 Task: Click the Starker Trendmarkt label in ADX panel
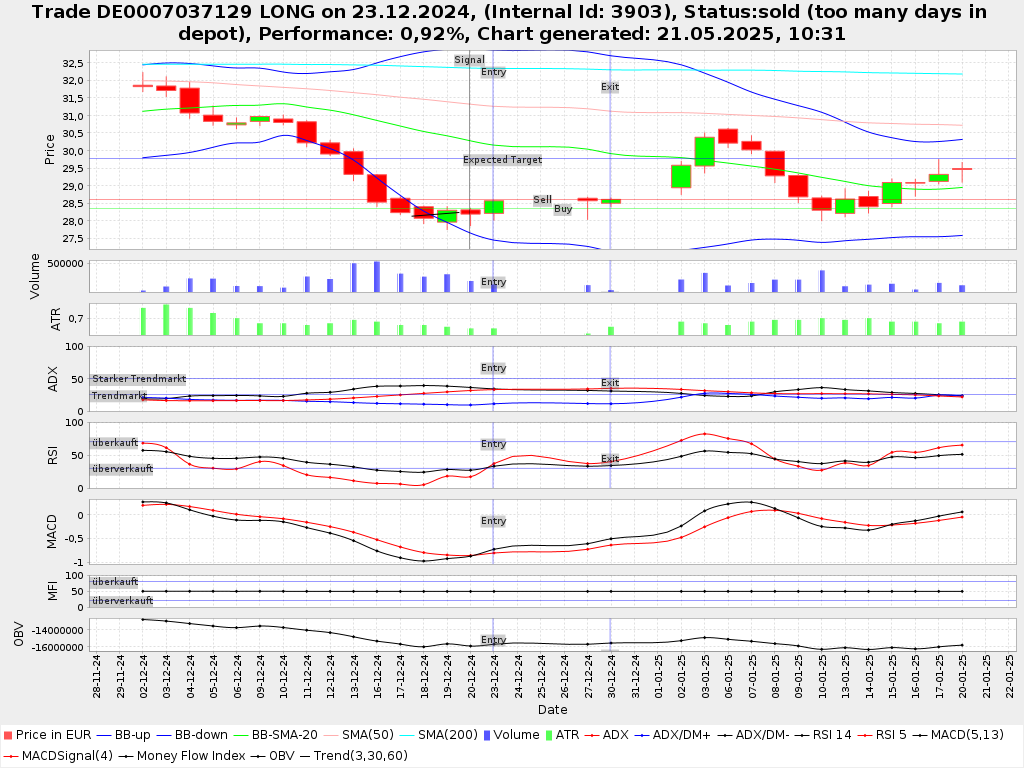pyautogui.click(x=138, y=379)
